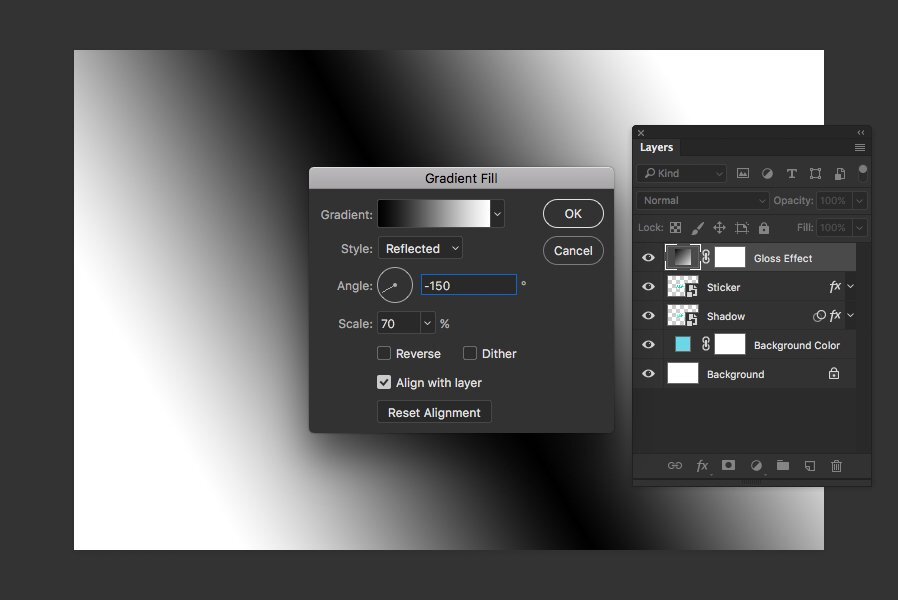Hide the Sticker layer
The height and width of the screenshot is (600, 898).
click(648, 286)
